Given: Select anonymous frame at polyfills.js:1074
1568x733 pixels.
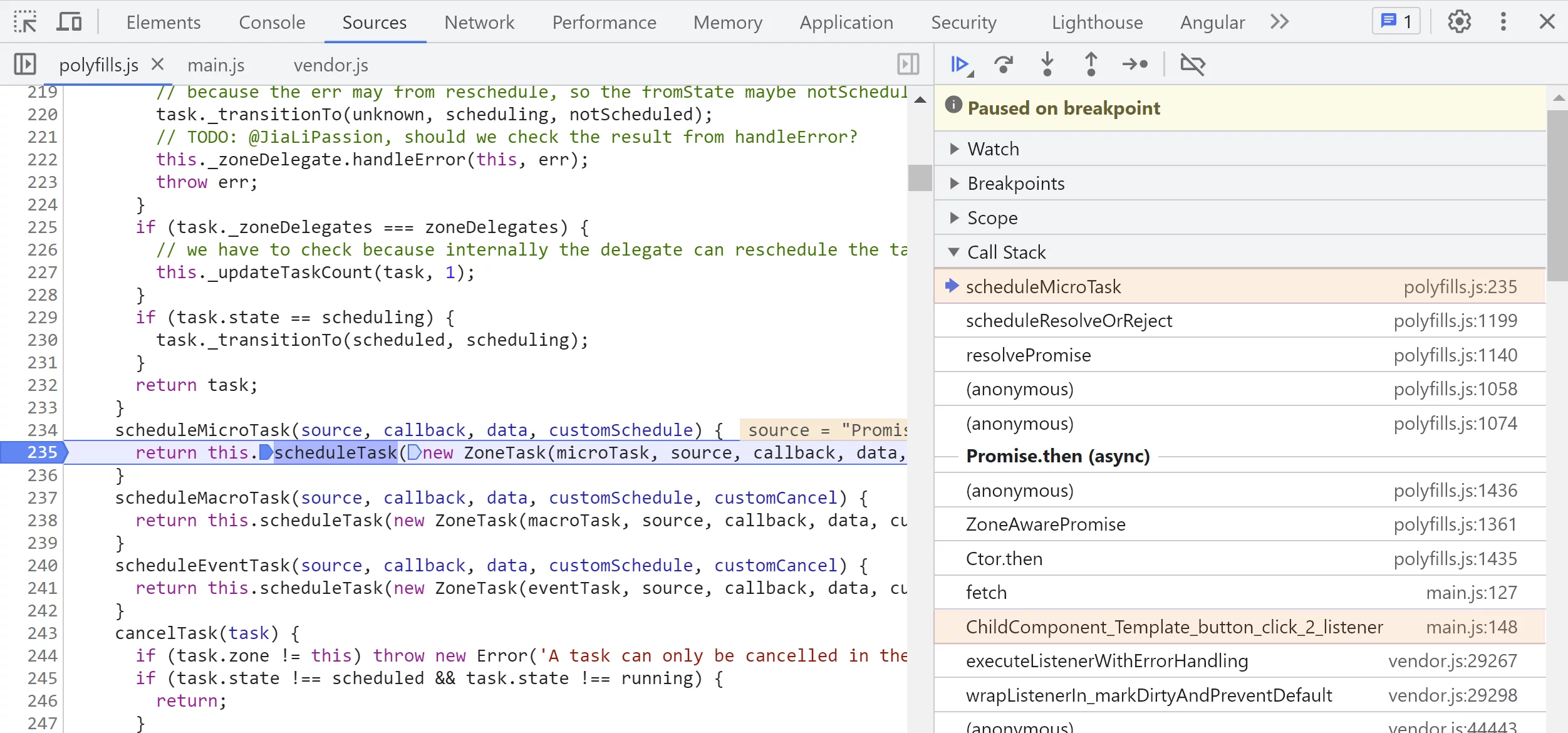Looking at the screenshot, I should coord(1240,424).
